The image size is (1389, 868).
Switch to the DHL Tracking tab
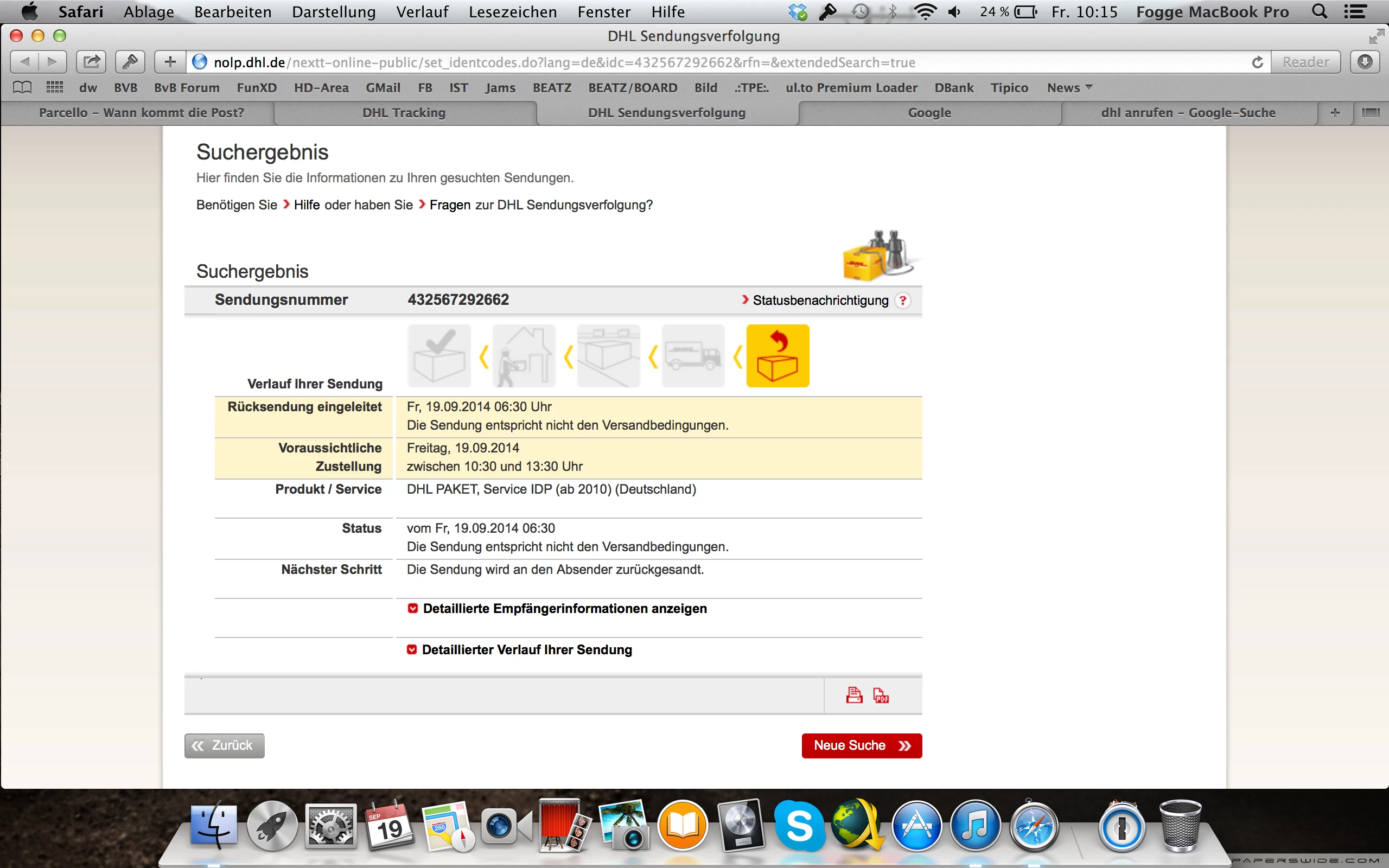click(x=404, y=113)
